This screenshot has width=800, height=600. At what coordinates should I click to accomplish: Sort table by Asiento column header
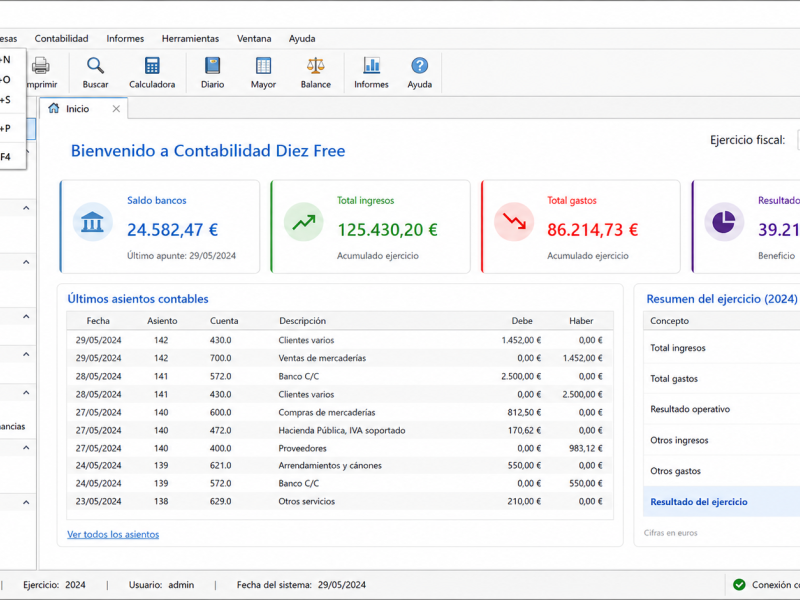pyautogui.click(x=162, y=321)
